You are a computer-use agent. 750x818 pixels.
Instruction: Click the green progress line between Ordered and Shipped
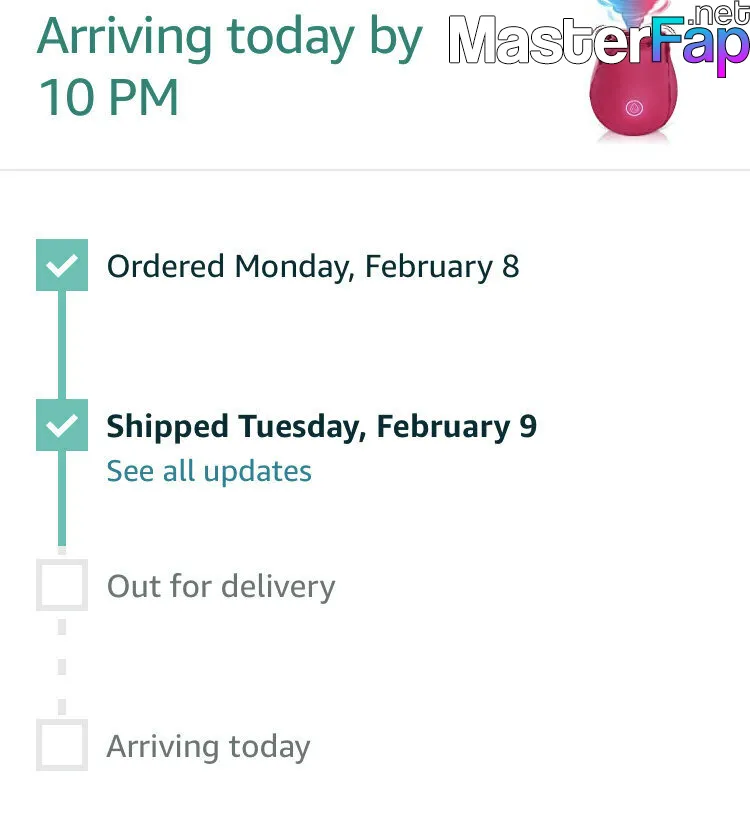coord(62,345)
